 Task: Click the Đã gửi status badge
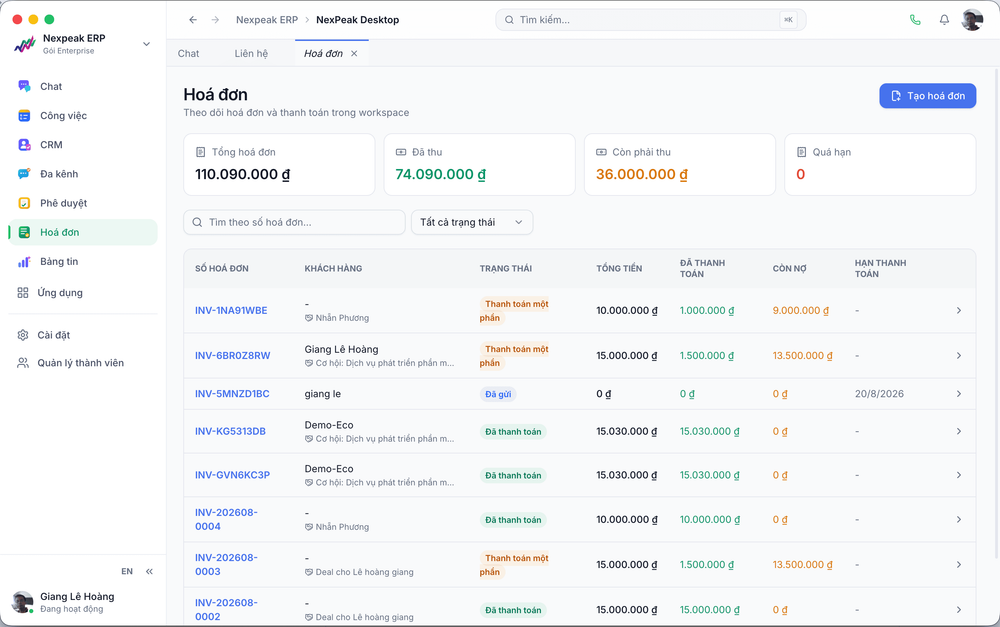tap(498, 394)
